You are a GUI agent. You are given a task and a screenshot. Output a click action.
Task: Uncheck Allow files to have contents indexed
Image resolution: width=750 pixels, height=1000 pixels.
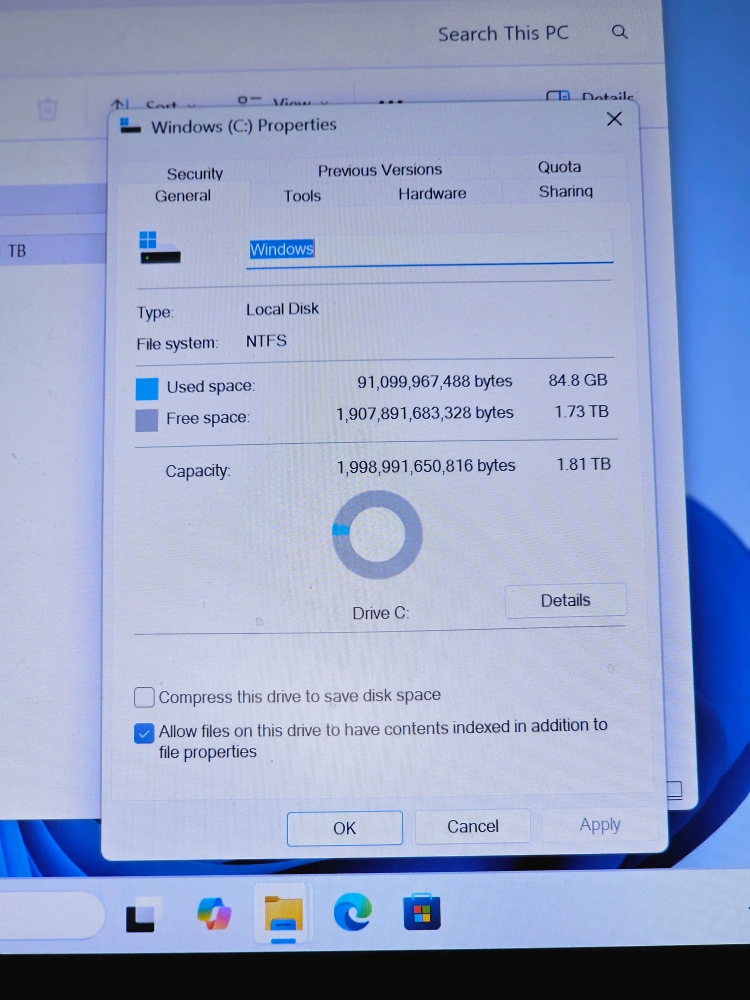145,733
